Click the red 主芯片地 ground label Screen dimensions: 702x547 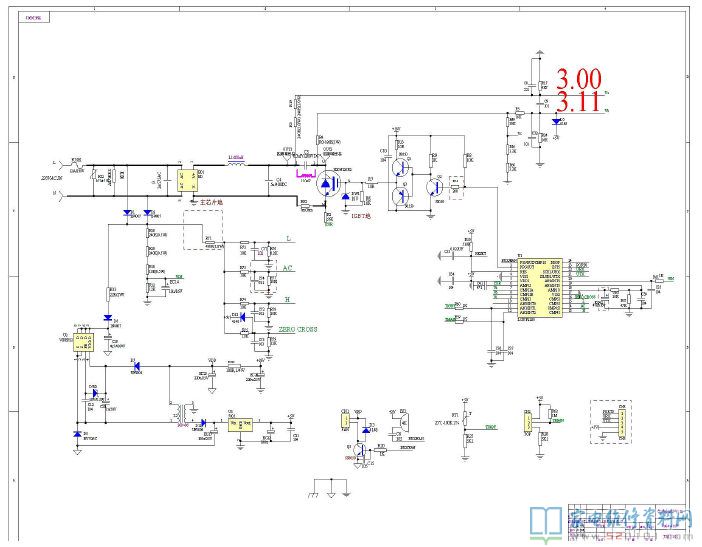click(211, 202)
